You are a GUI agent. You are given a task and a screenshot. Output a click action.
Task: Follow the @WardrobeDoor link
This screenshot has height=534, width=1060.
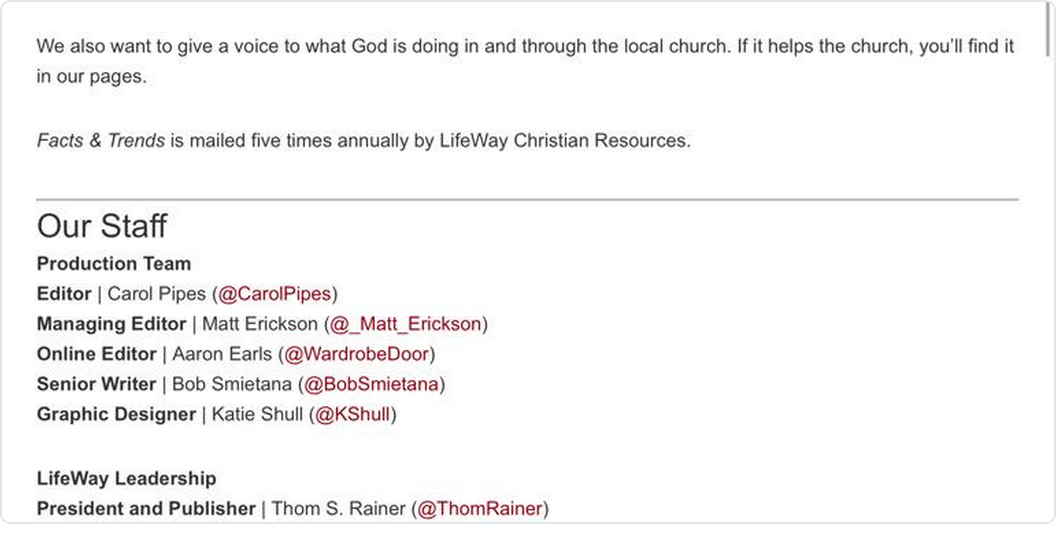[356, 354]
